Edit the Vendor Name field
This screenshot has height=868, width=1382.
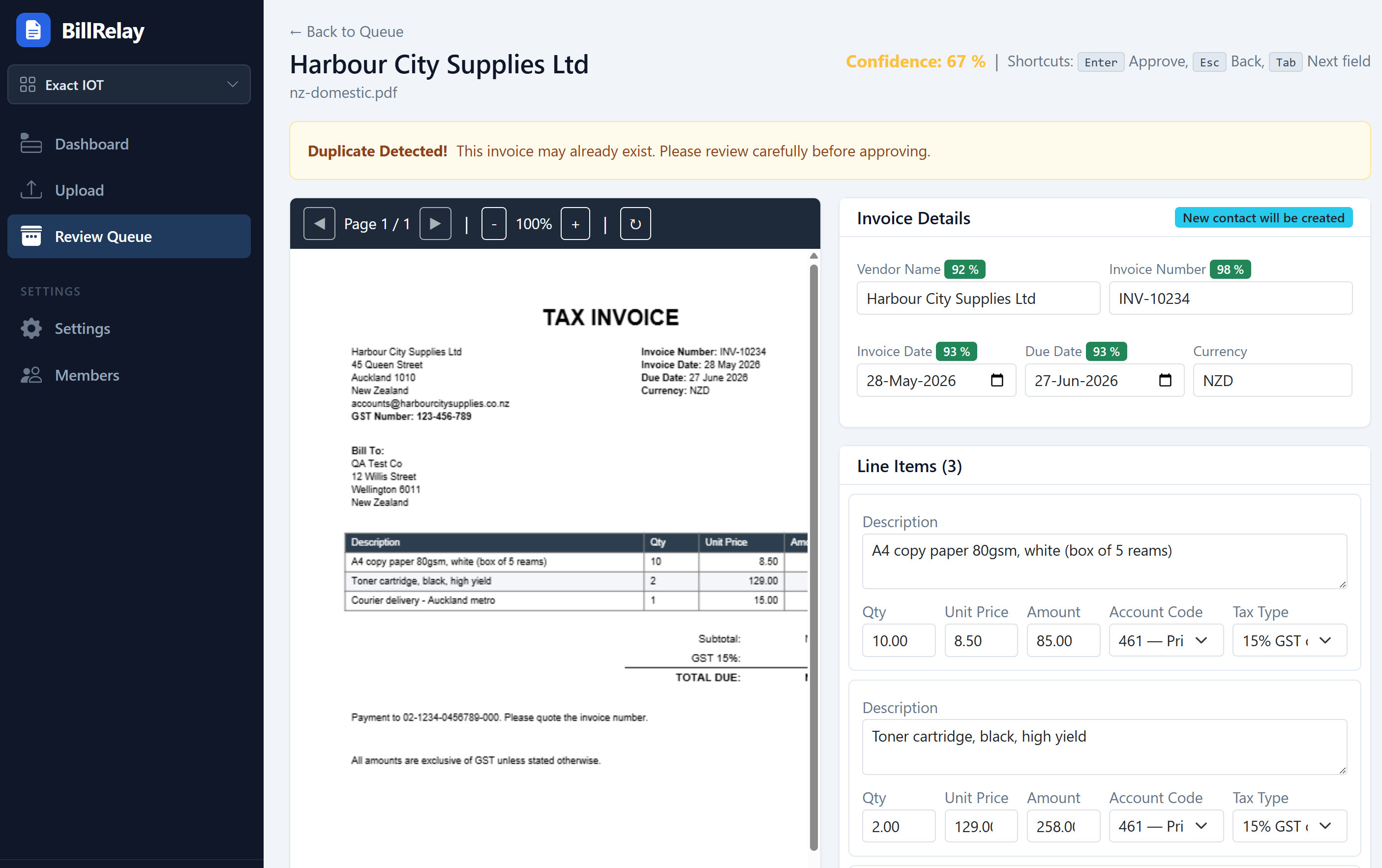(978, 298)
